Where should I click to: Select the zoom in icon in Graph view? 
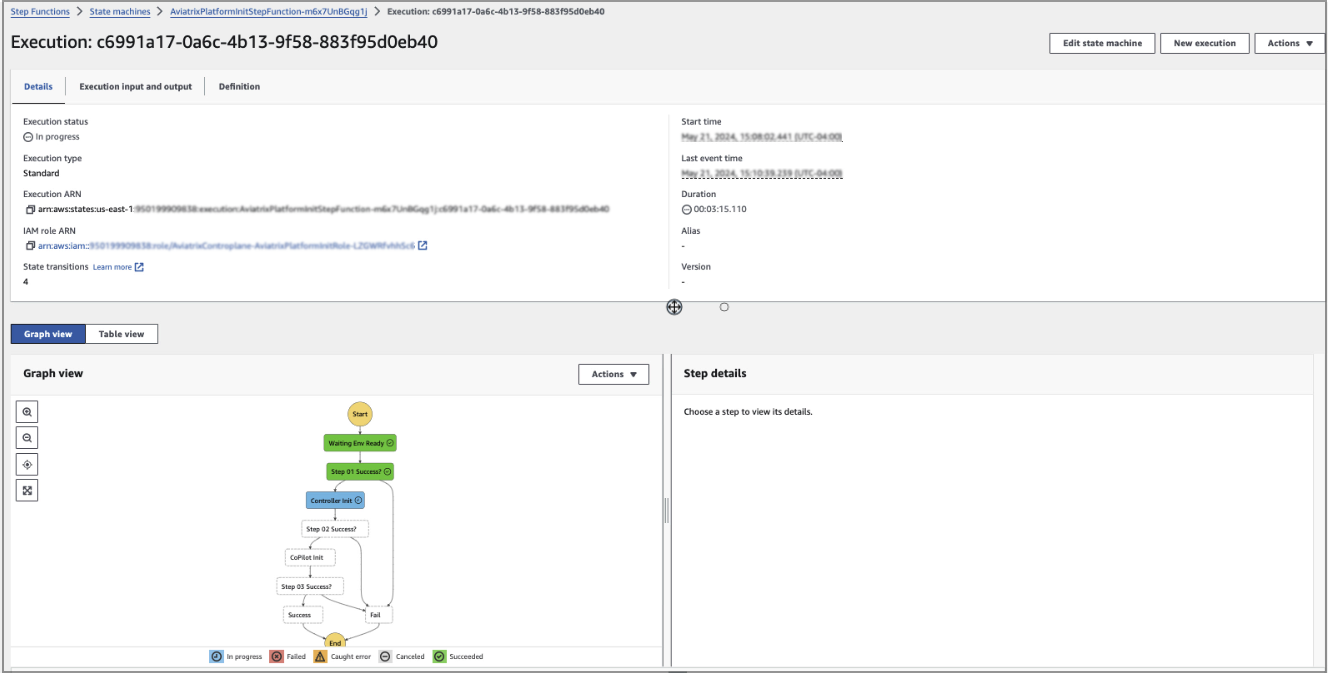pyautogui.click(x=27, y=410)
